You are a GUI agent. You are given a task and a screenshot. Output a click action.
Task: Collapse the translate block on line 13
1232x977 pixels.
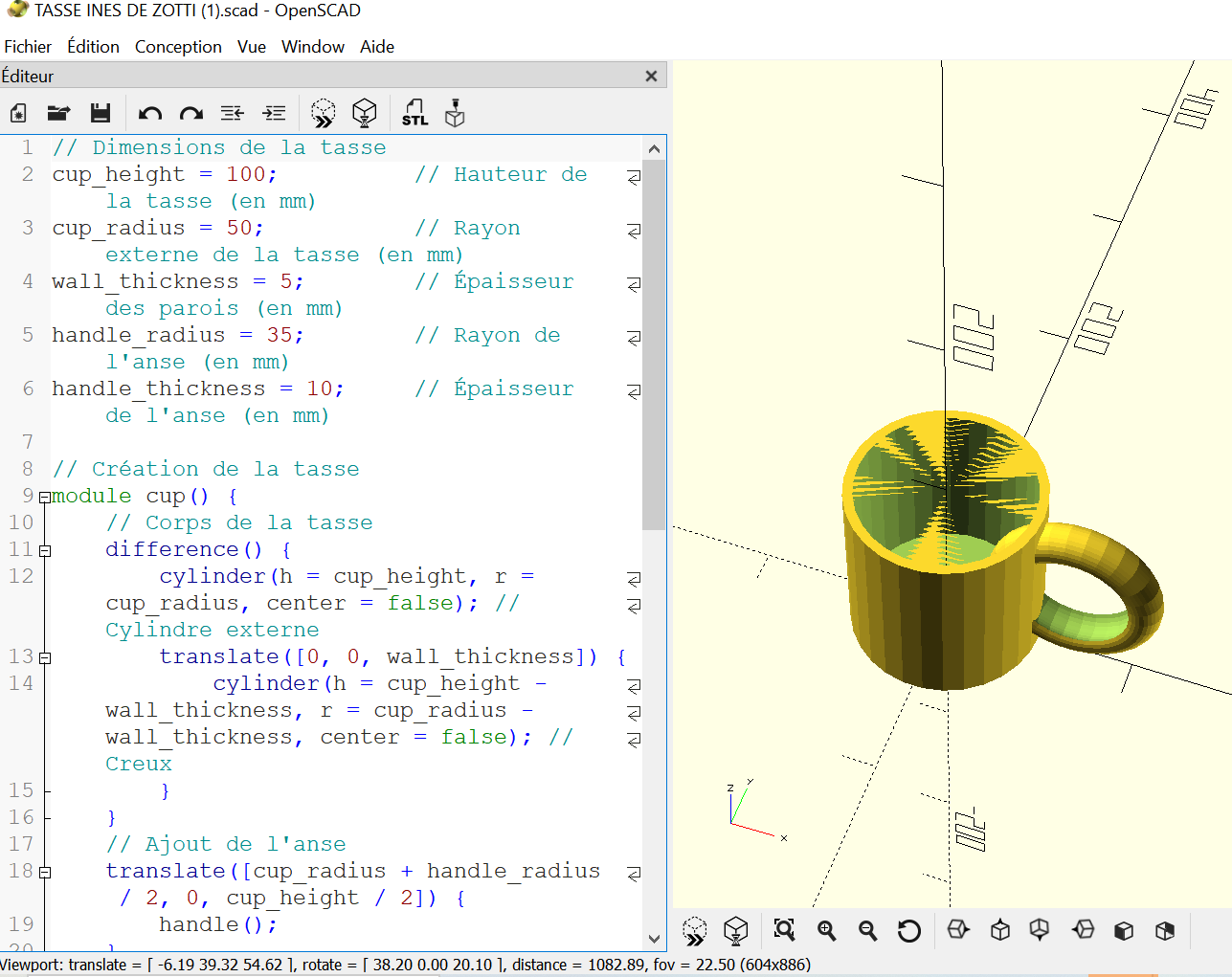pyautogui.click(x=44, y=657)
